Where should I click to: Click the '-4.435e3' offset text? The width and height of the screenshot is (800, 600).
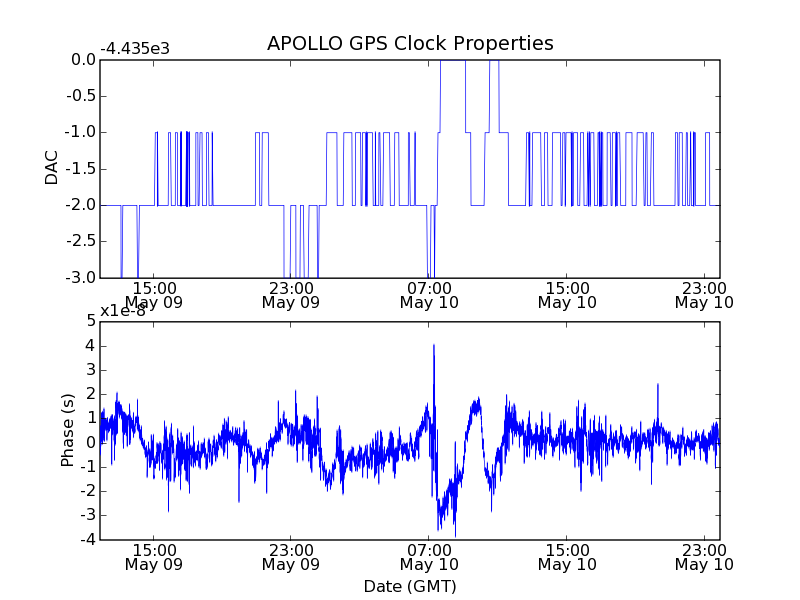(135, 48)
